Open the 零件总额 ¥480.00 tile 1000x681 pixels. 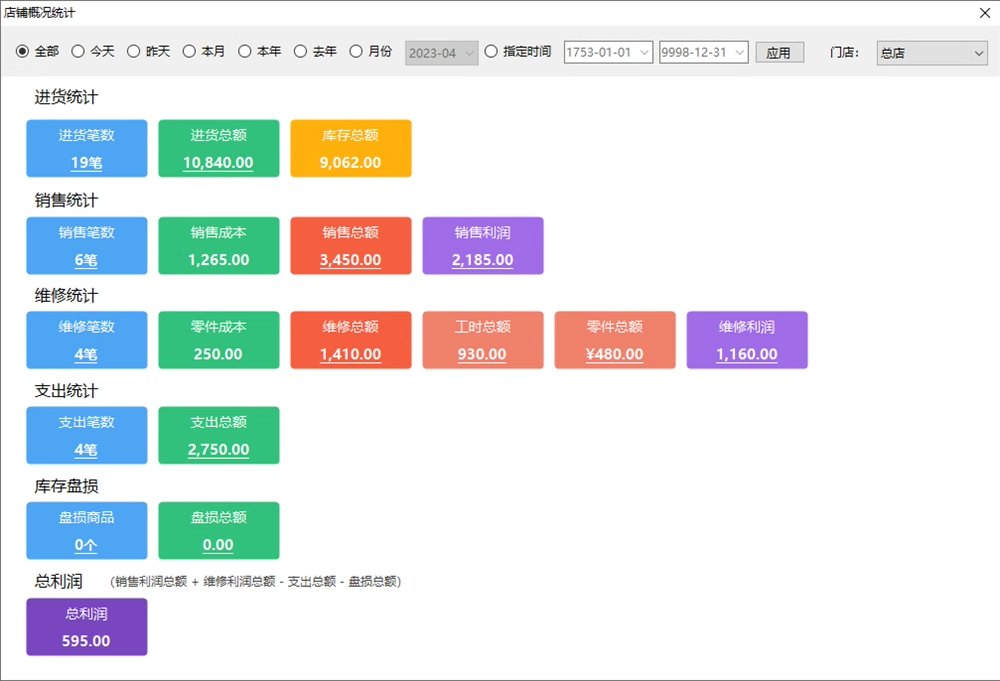coord(615,340)
